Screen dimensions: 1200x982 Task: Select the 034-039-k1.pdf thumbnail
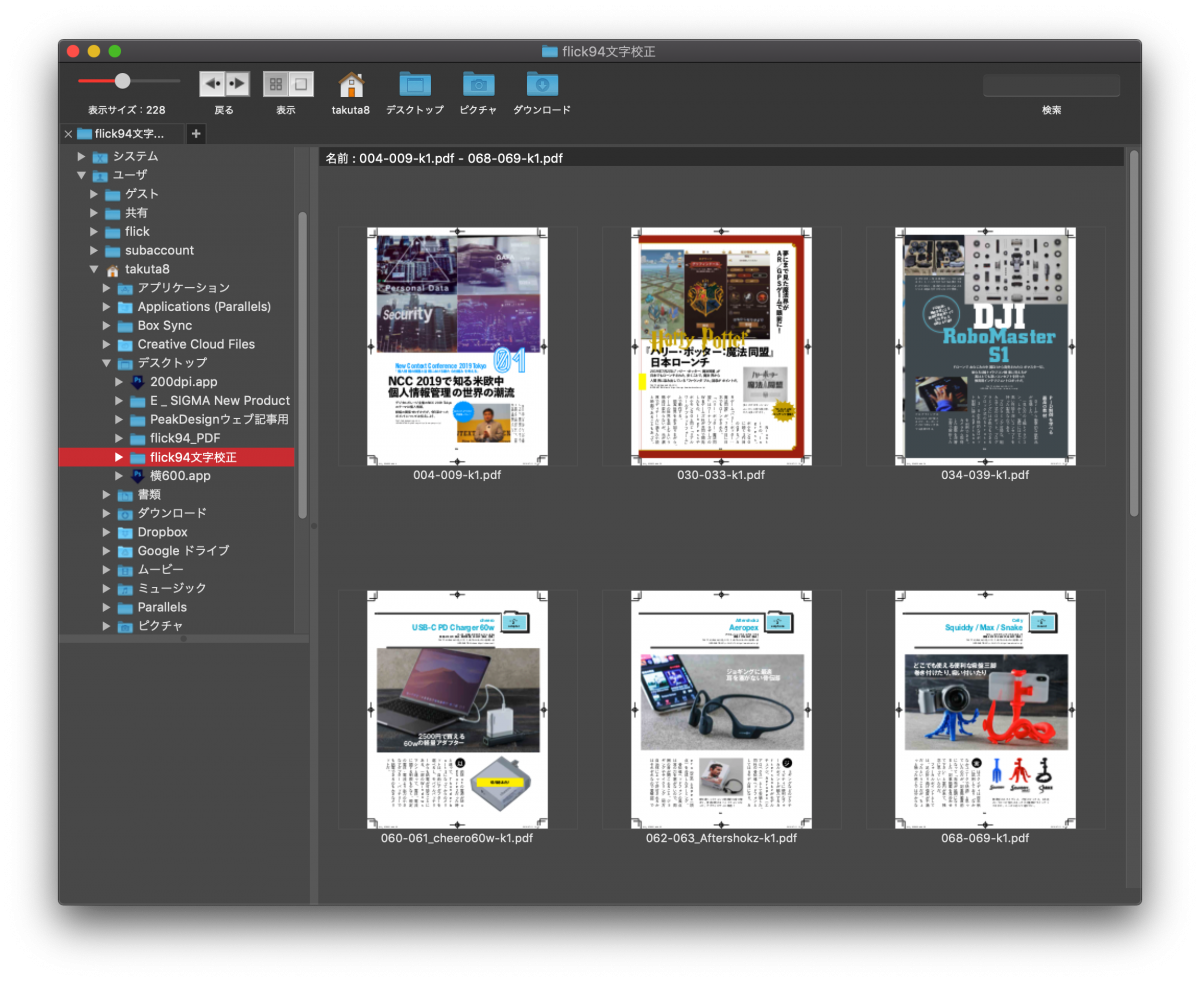(984, 346)
